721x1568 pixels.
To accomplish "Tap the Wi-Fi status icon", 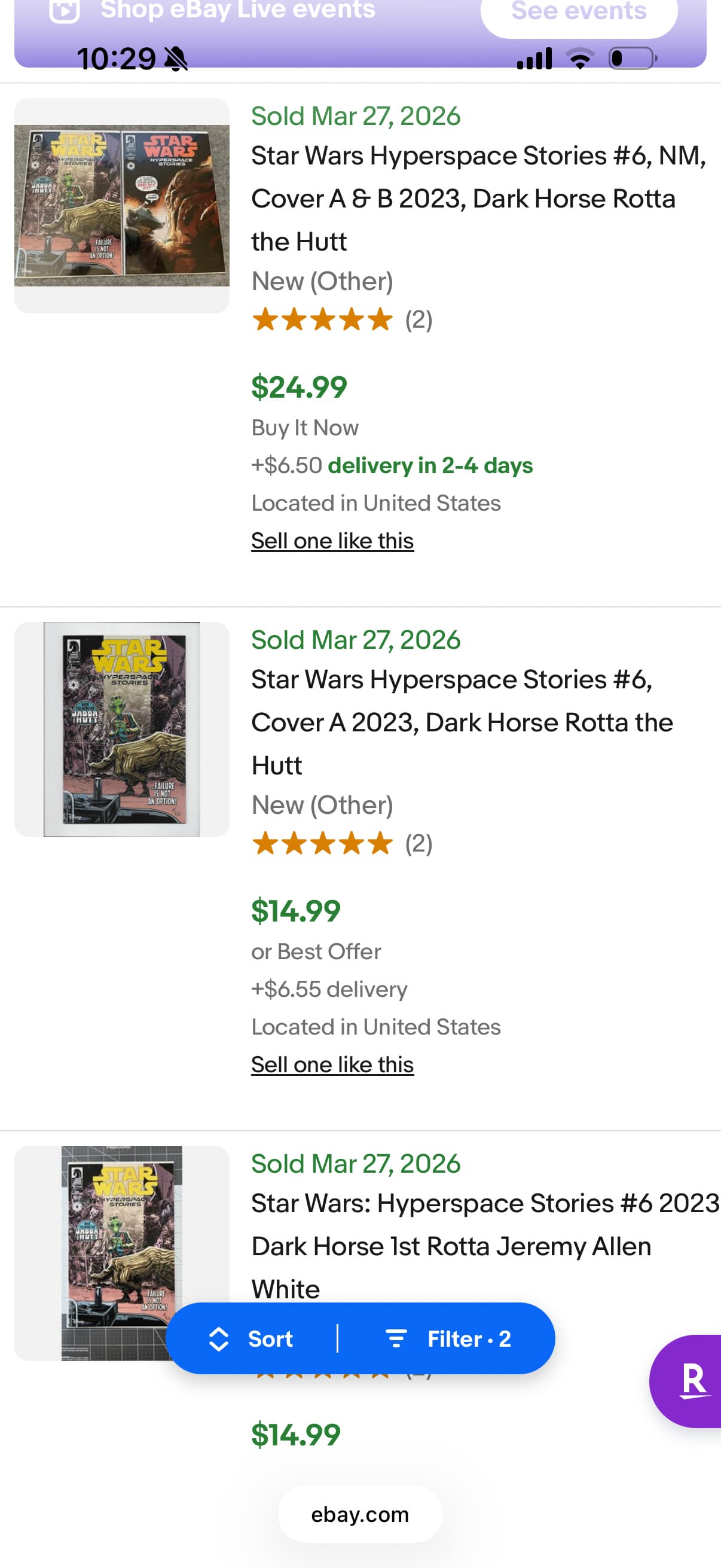I will [x=580, y=59].
